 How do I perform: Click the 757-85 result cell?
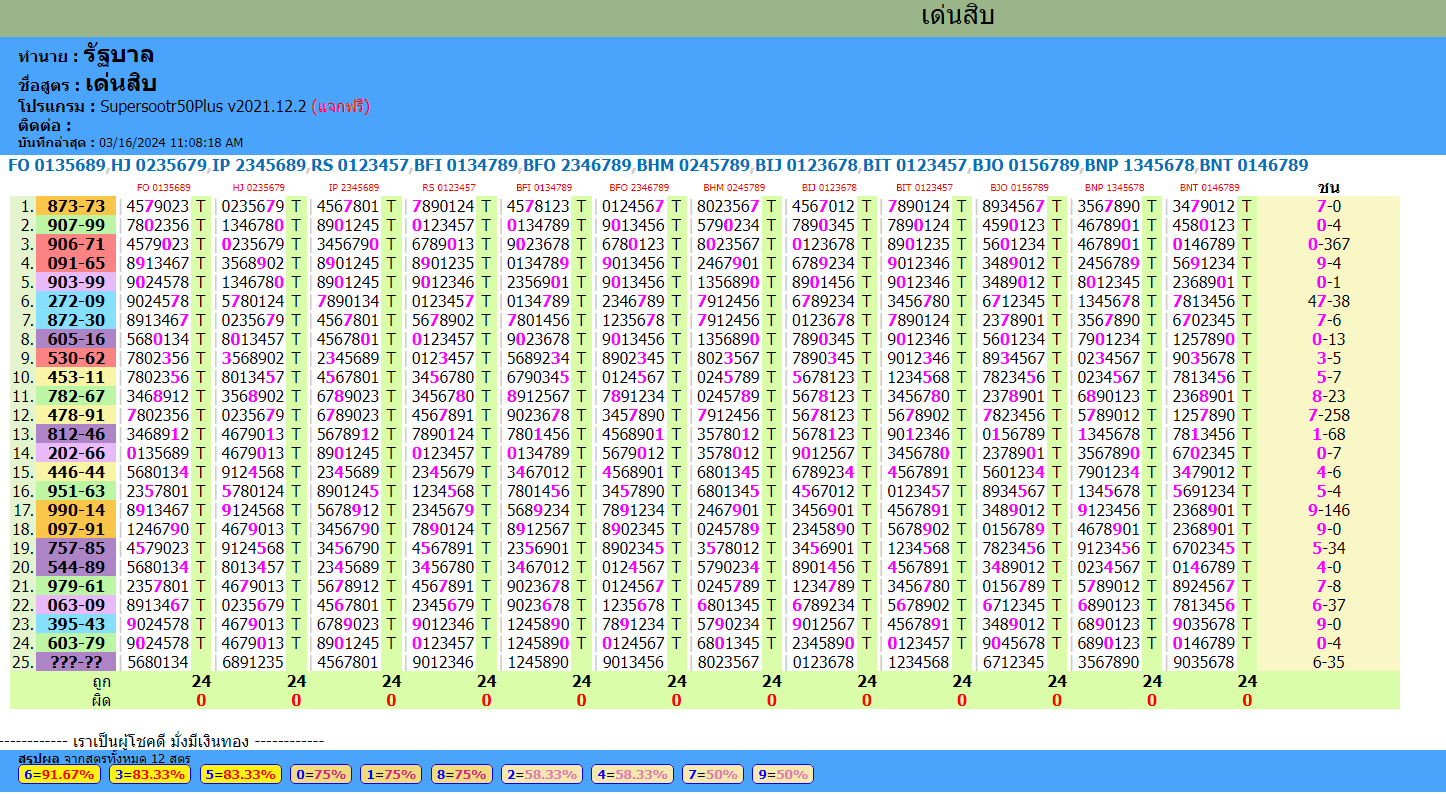76,548
